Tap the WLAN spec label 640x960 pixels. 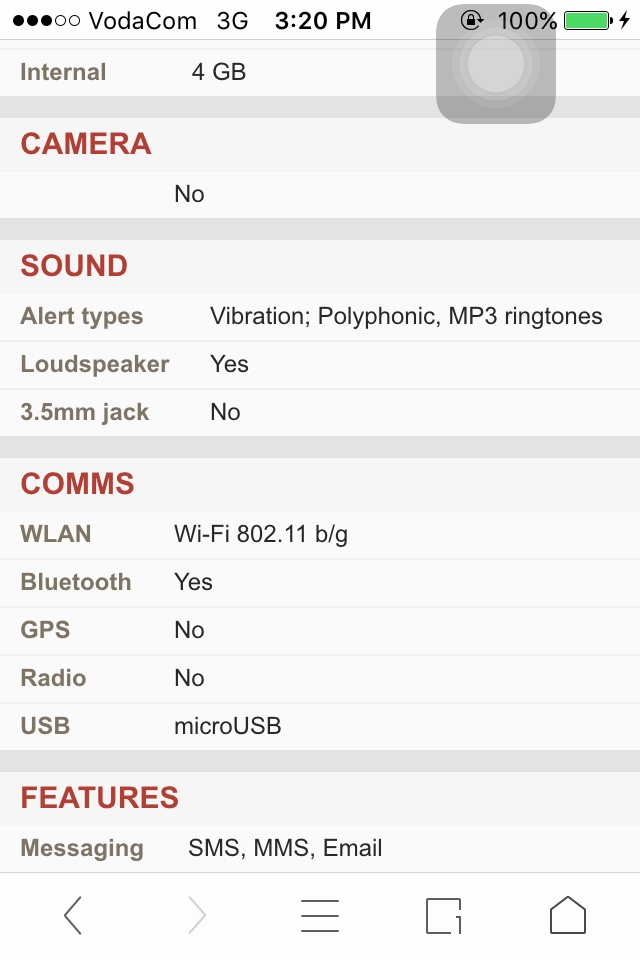click(56, 534)
